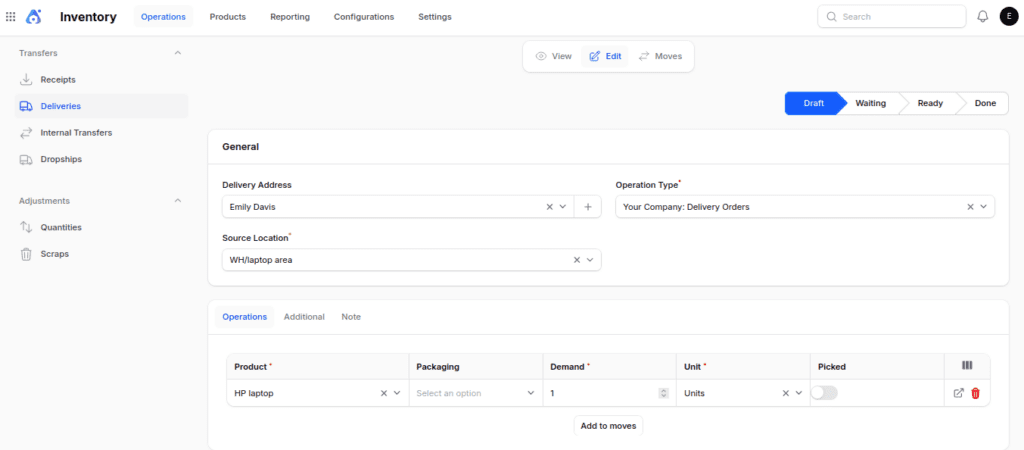Screen dimensions: 1024x450
Task: Select the Ready status stage
Action: pyautogui.click(x=930, y=103)
